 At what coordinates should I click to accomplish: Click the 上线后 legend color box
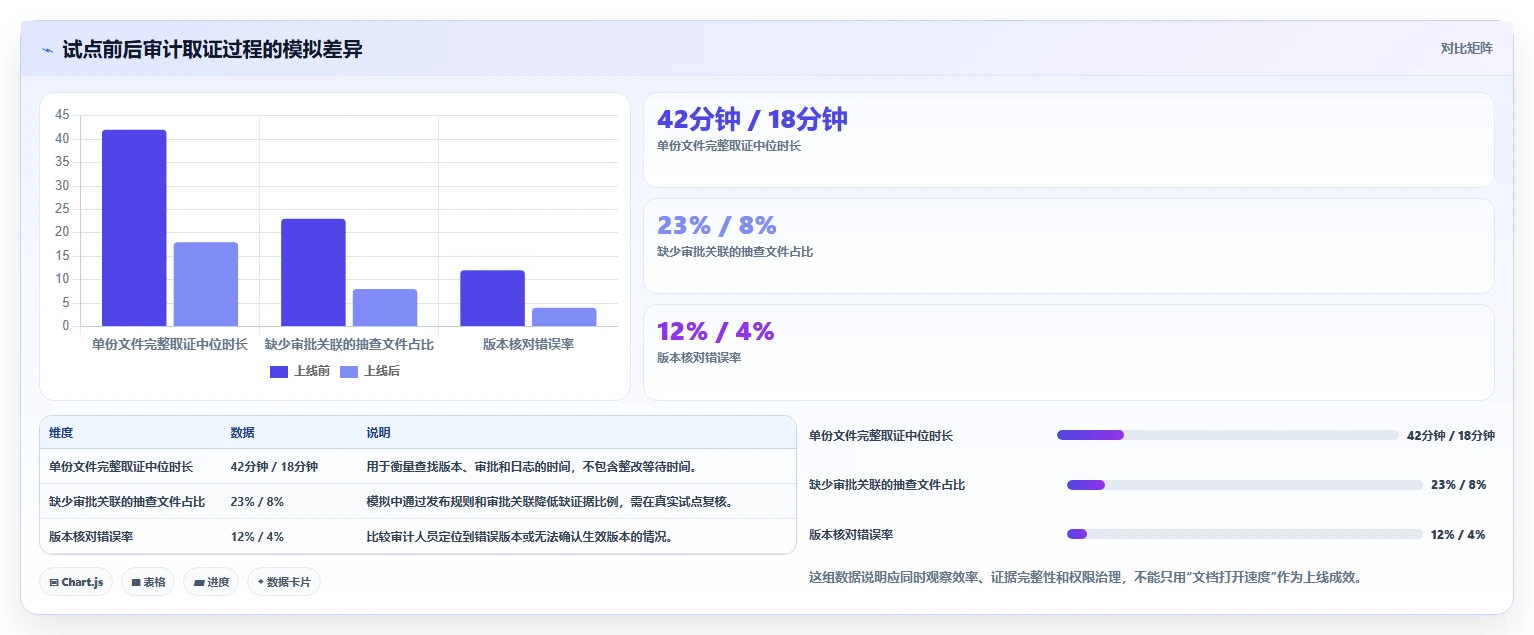tap(349, 372)
